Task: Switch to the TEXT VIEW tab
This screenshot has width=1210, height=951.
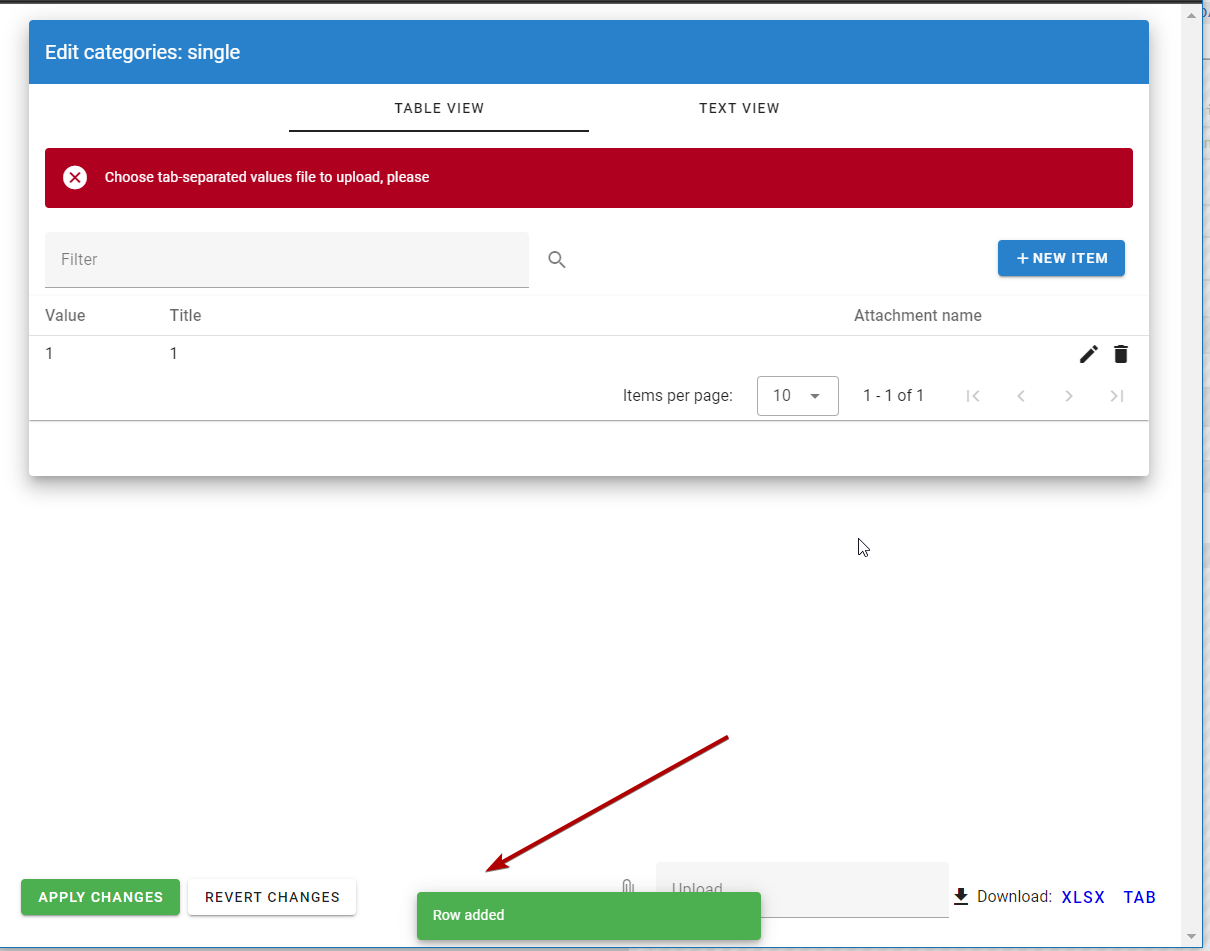Action: [739, 108]
